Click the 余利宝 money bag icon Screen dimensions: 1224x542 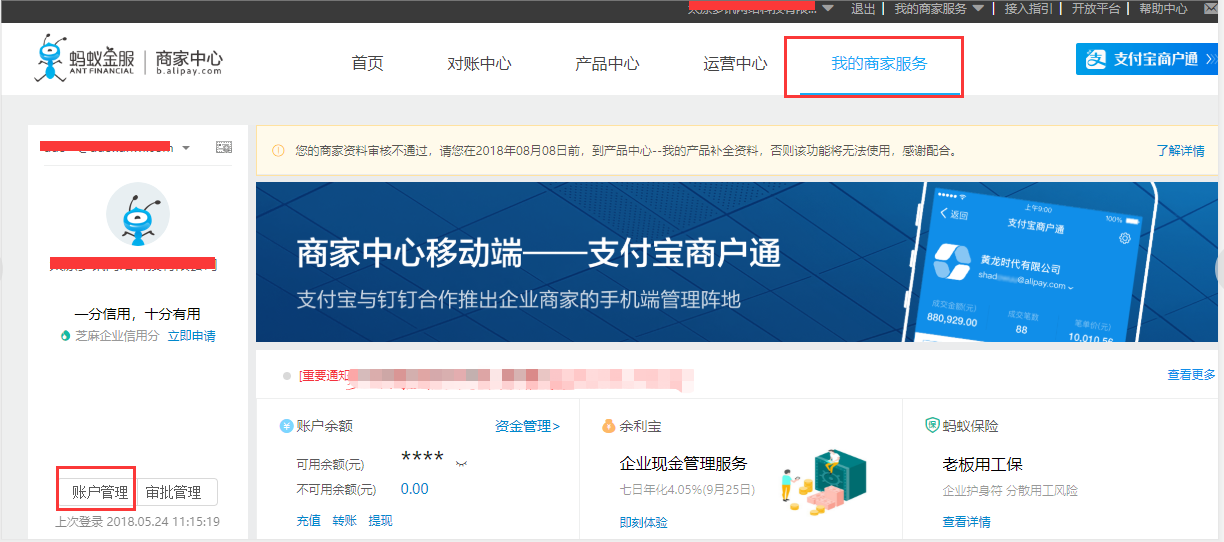point(608,426)
